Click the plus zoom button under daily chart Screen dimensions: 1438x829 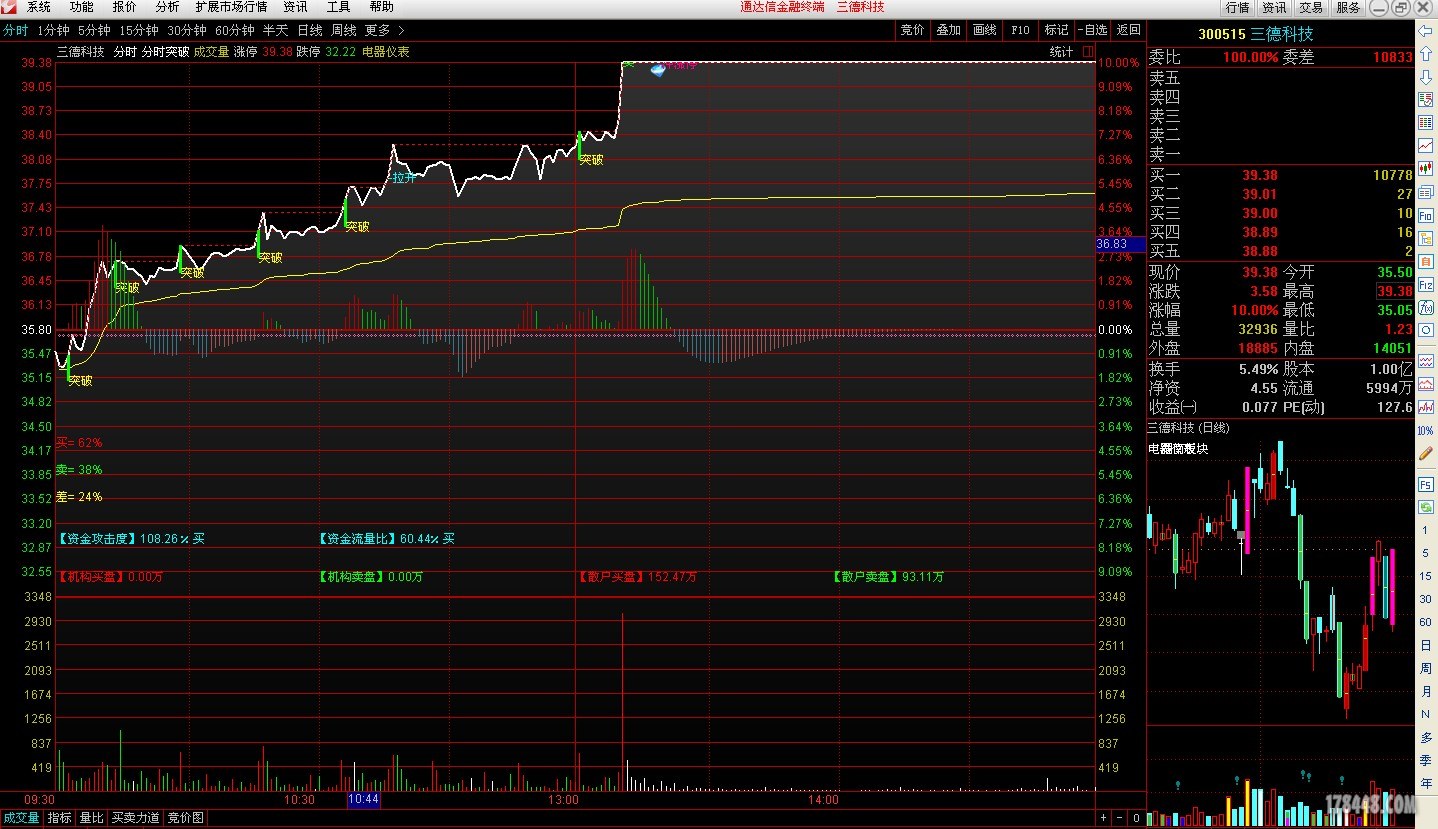pyautogui.click(x=1104, y=819)
